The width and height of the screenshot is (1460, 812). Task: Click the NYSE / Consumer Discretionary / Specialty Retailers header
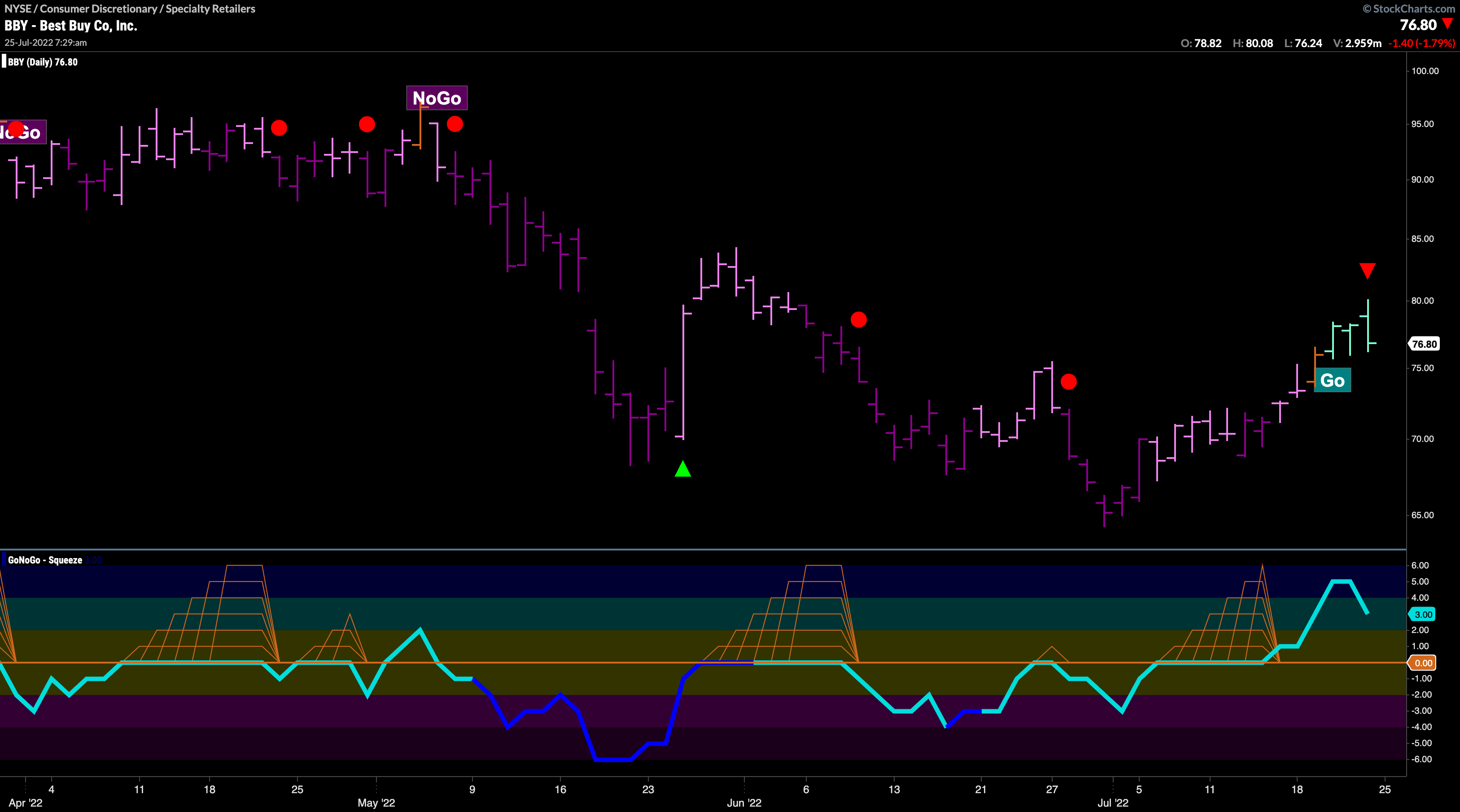(130, 9)
